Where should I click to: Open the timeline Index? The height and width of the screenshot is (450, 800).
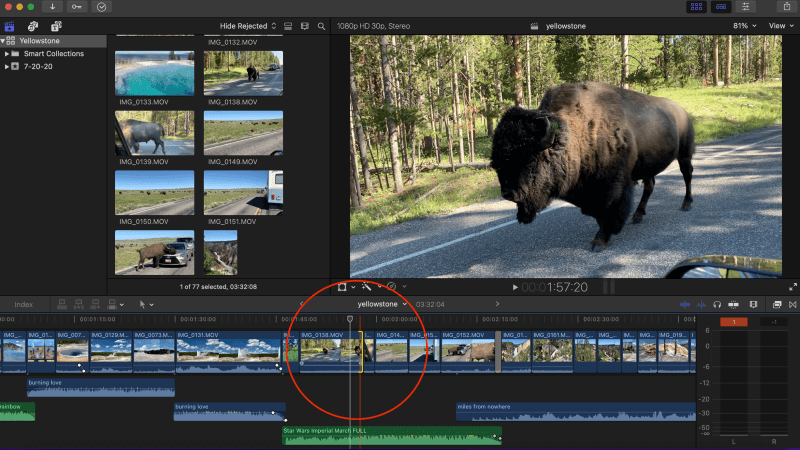(23, 305)
